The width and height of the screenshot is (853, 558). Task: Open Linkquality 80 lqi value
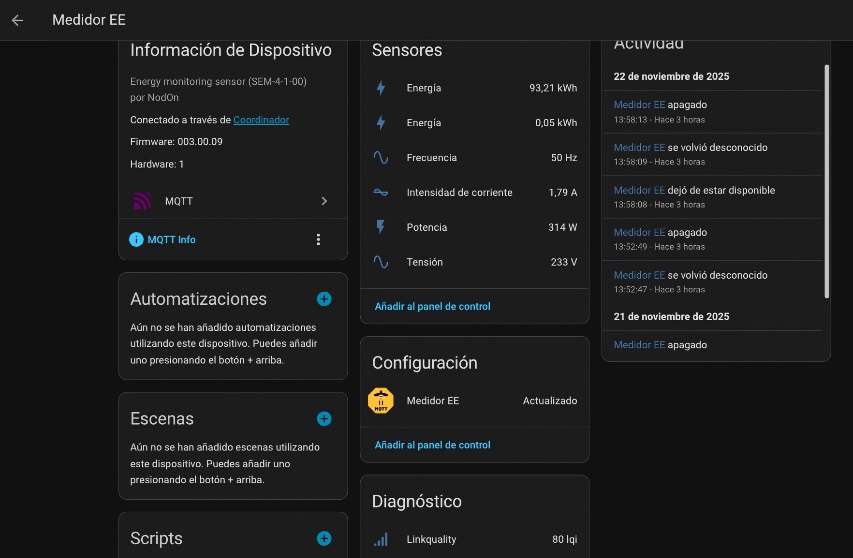(565, 540)
